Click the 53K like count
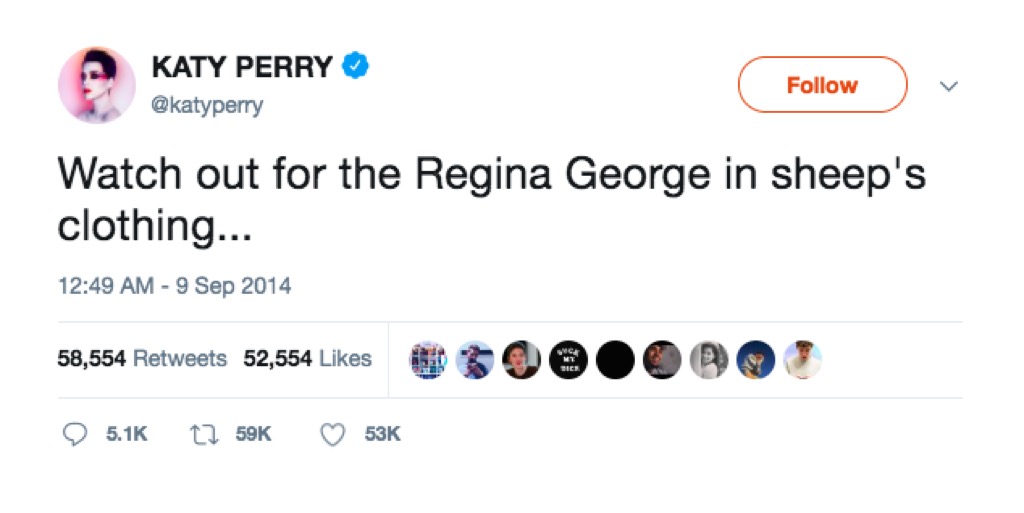The width and height of the screenshot is (1024, 513). pyautogui.click(x=383, y=434)
